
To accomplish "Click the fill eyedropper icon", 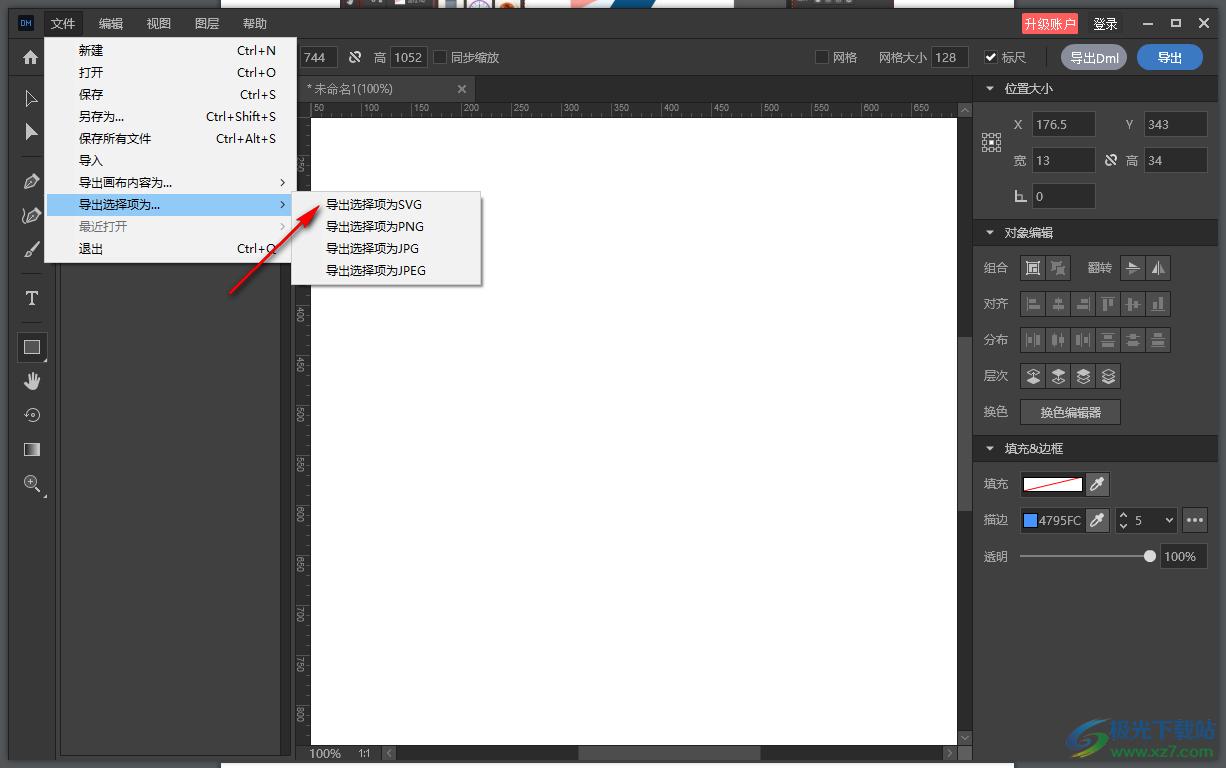I will (x=1097, y=485).
